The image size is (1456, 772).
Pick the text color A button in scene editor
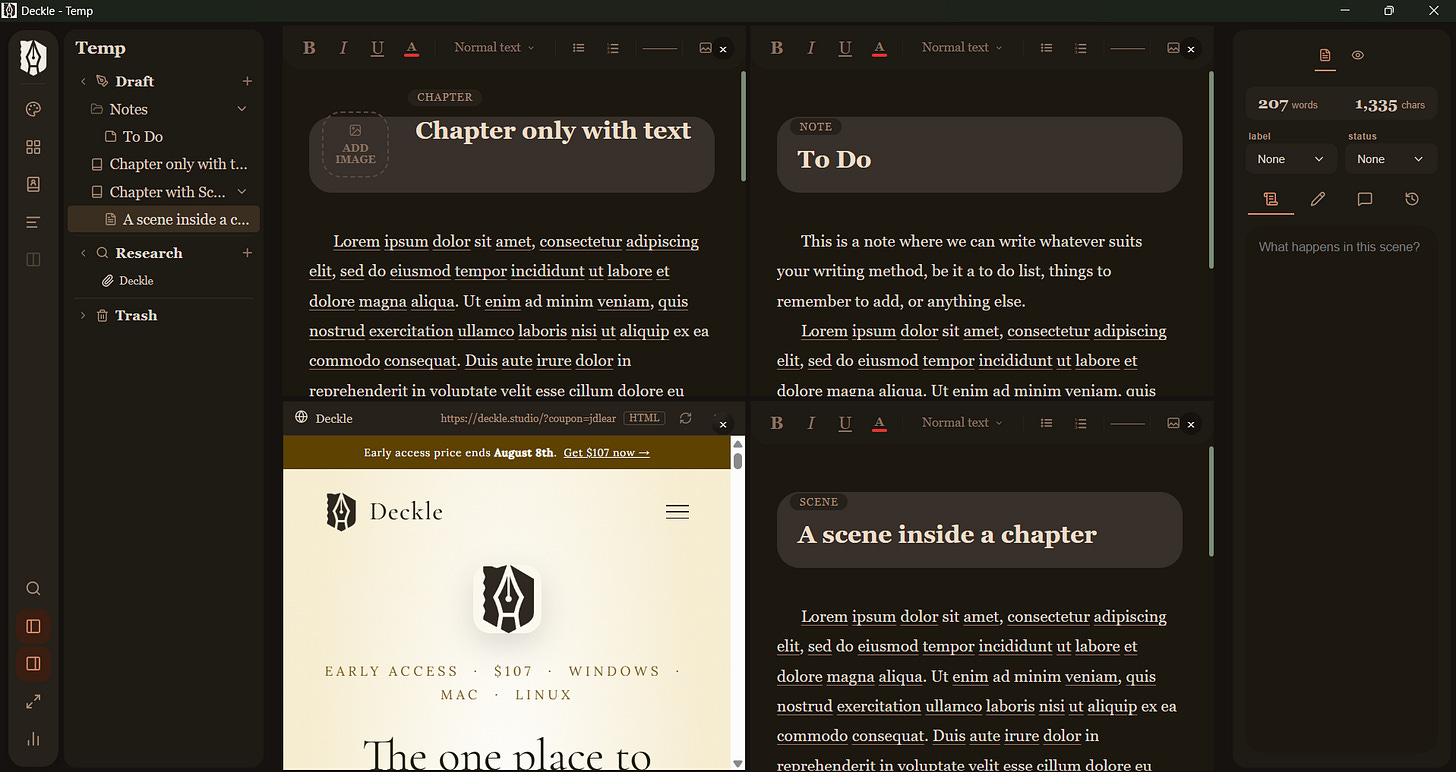click(879, 423)
